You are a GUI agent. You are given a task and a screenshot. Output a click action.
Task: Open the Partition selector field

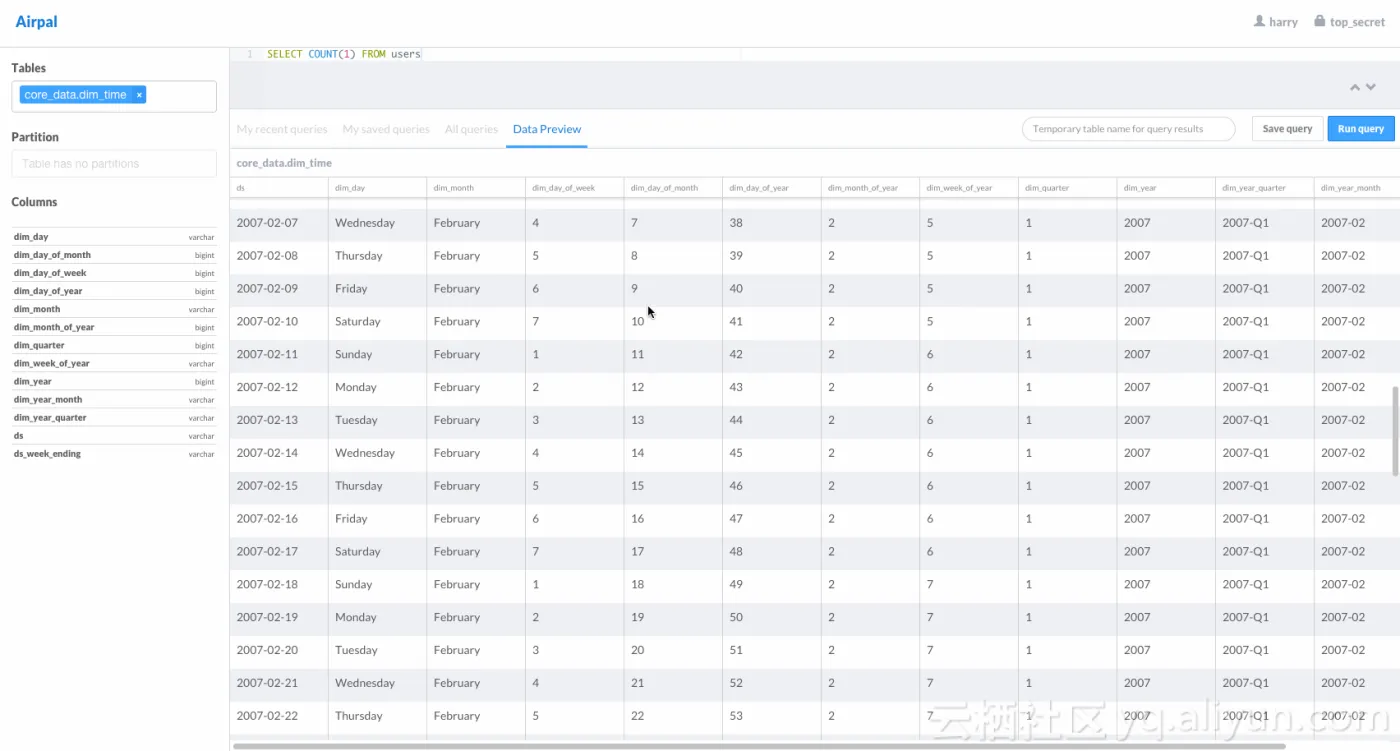(114, 164)
